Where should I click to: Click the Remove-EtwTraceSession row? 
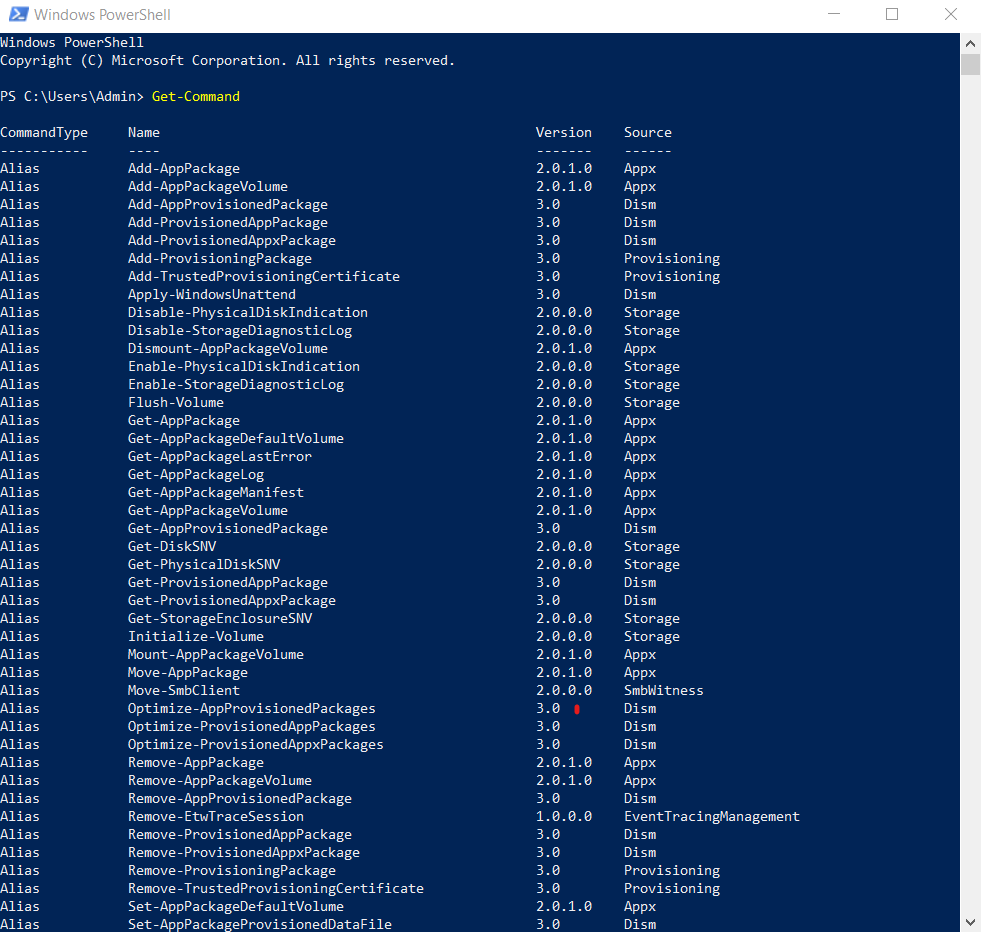[216, 816]
